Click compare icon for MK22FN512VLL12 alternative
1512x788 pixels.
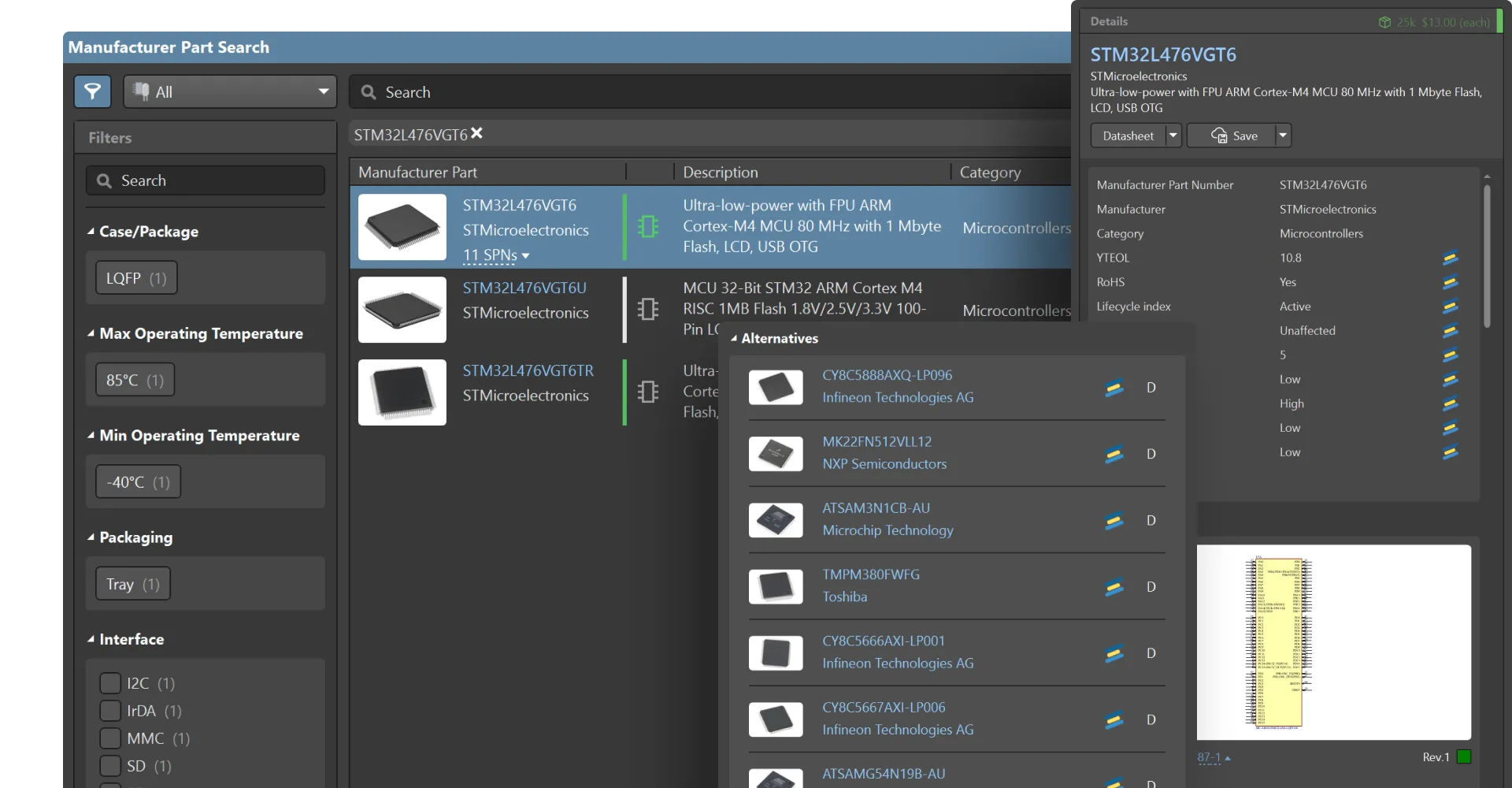tap(1114, 455)
